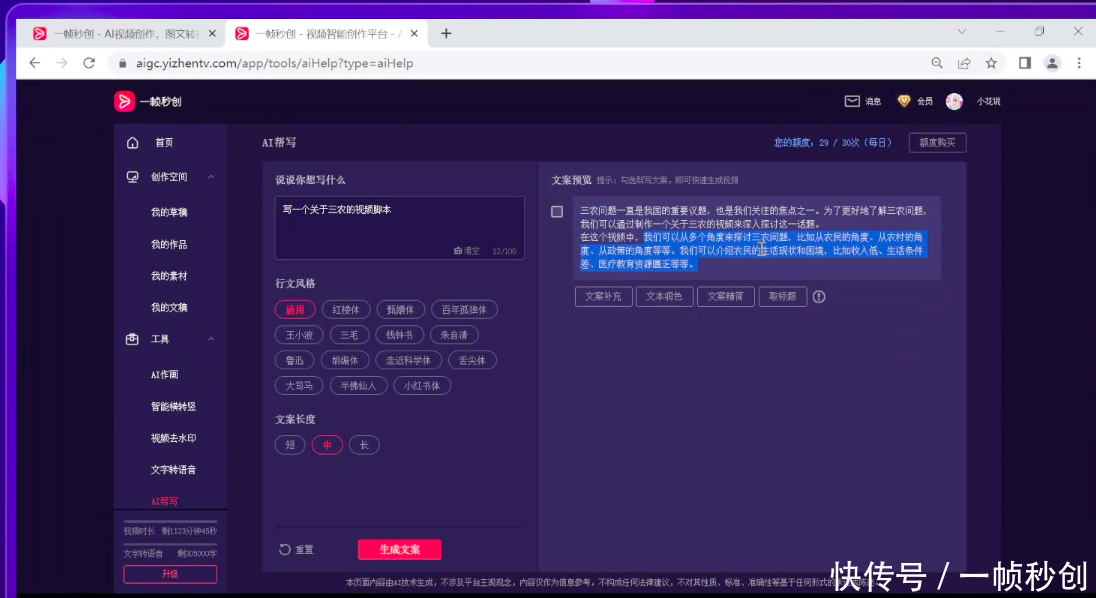Select the 甄嬛体 writing style
The width and height of the screenshot is (1096, 598).
pos(401,309)
